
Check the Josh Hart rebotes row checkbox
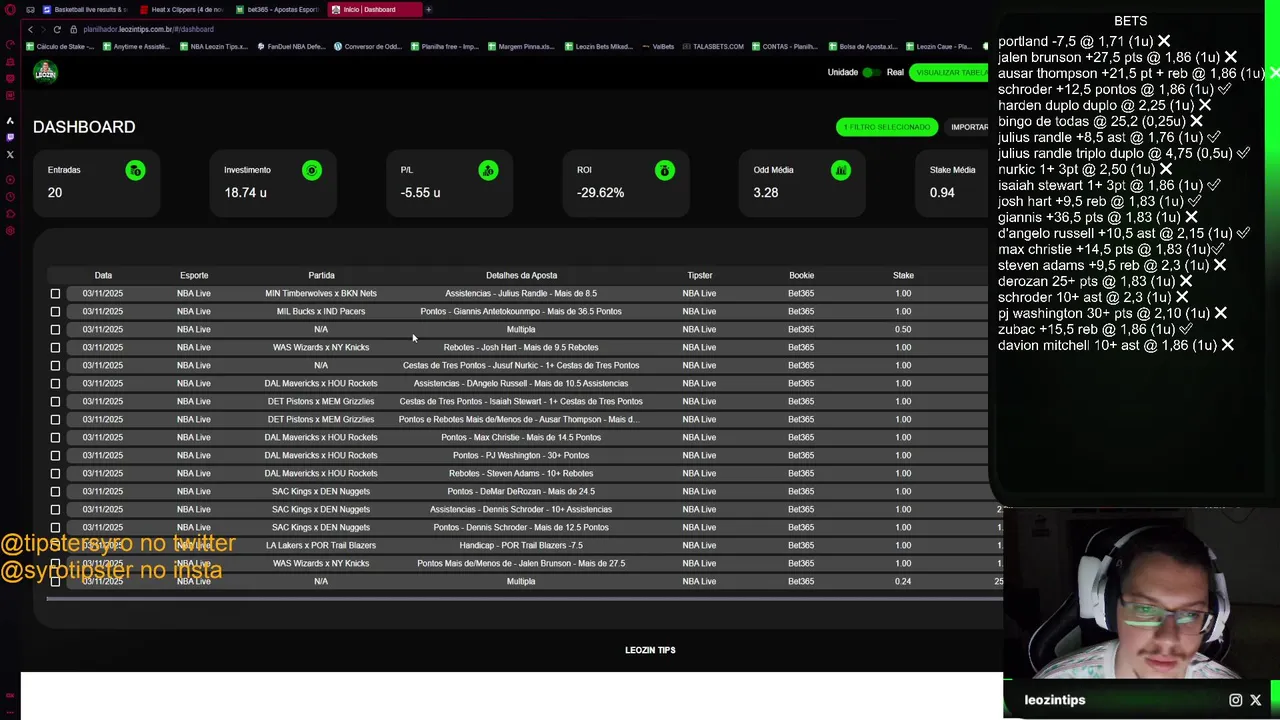tap(55, 347)
